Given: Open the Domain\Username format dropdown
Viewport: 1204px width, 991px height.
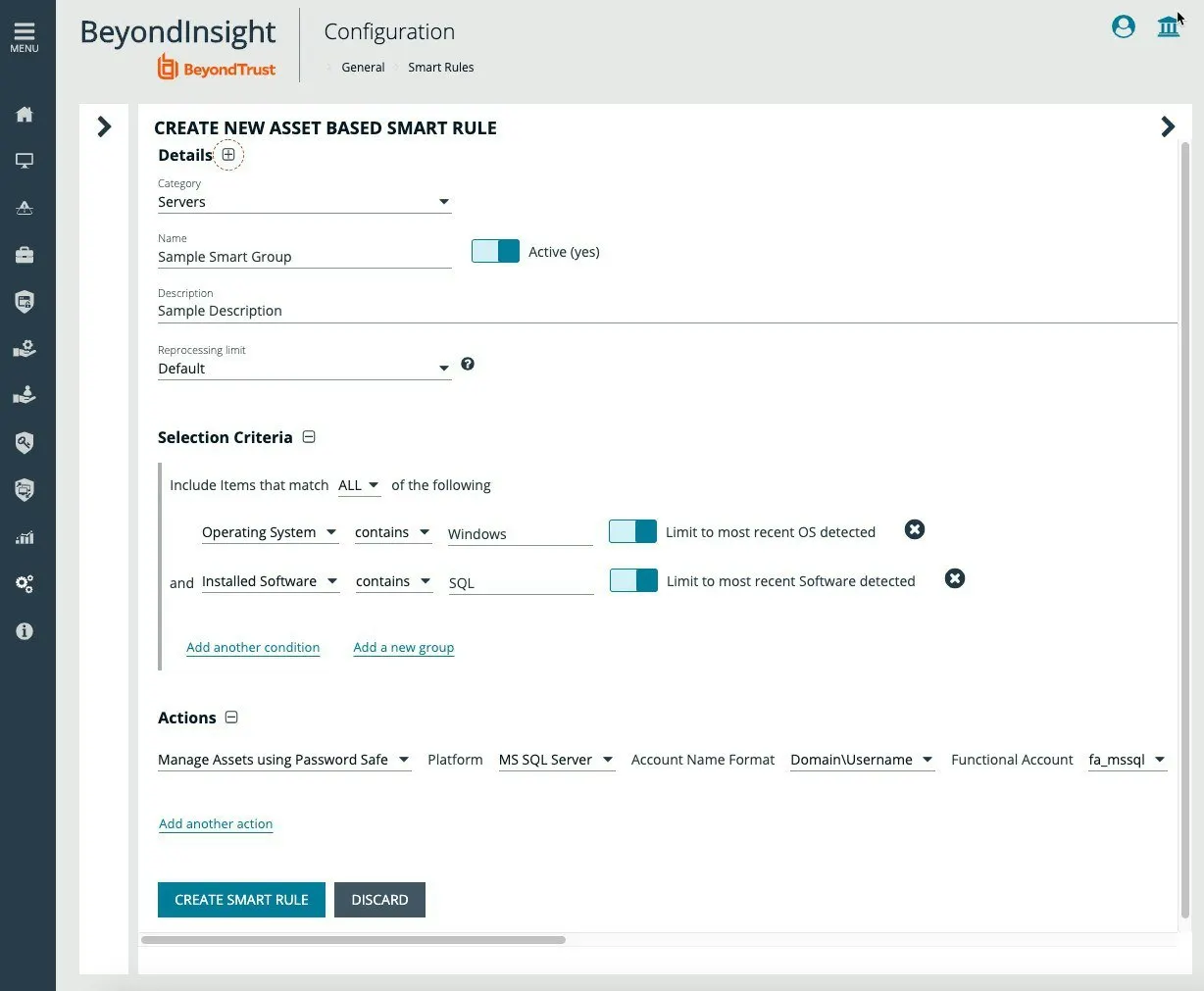Looking at the screenshot, I should (863, 760).
